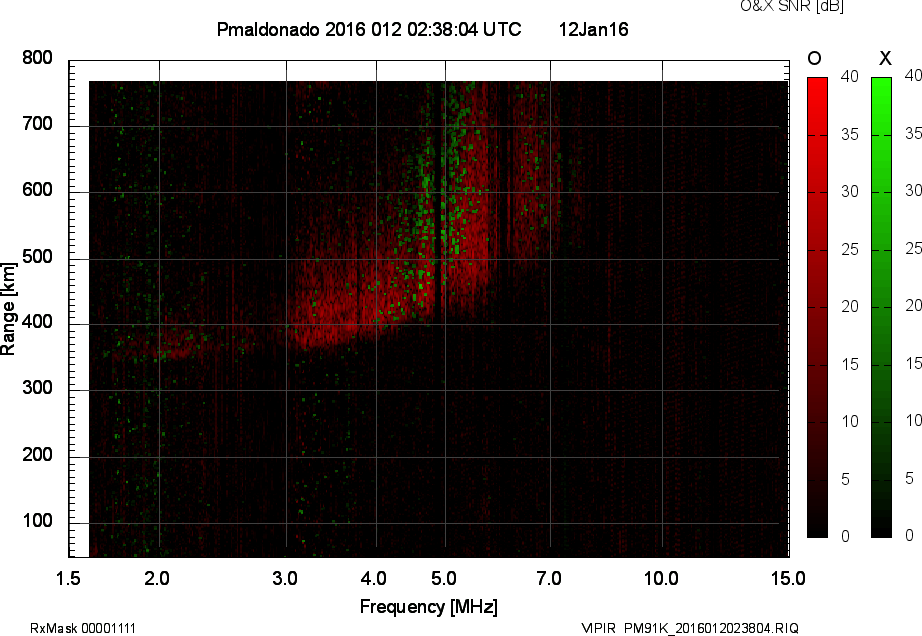Click the plot title 'Pmaldonado 2016 012 02:38:04 UTC'

[369, 29]
